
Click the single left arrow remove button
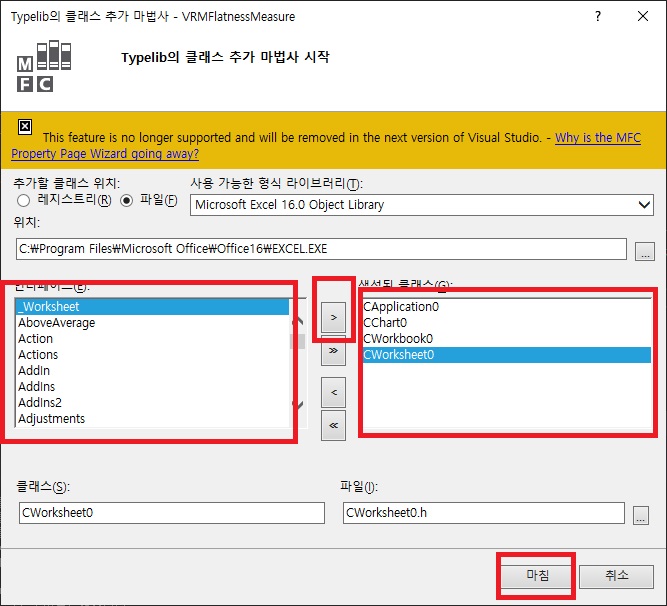pos(333,392)
